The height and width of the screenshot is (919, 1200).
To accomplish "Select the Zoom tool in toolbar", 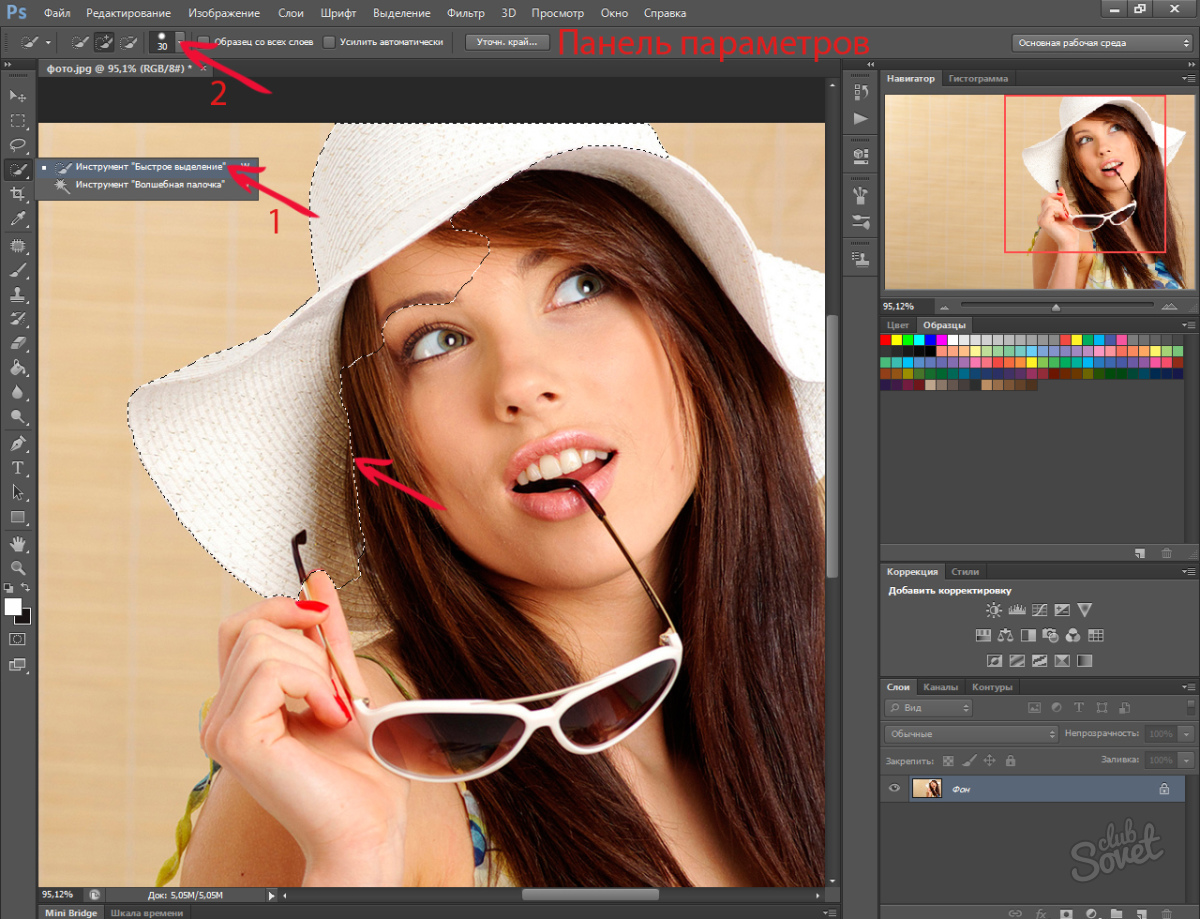I will coord(17,567).
